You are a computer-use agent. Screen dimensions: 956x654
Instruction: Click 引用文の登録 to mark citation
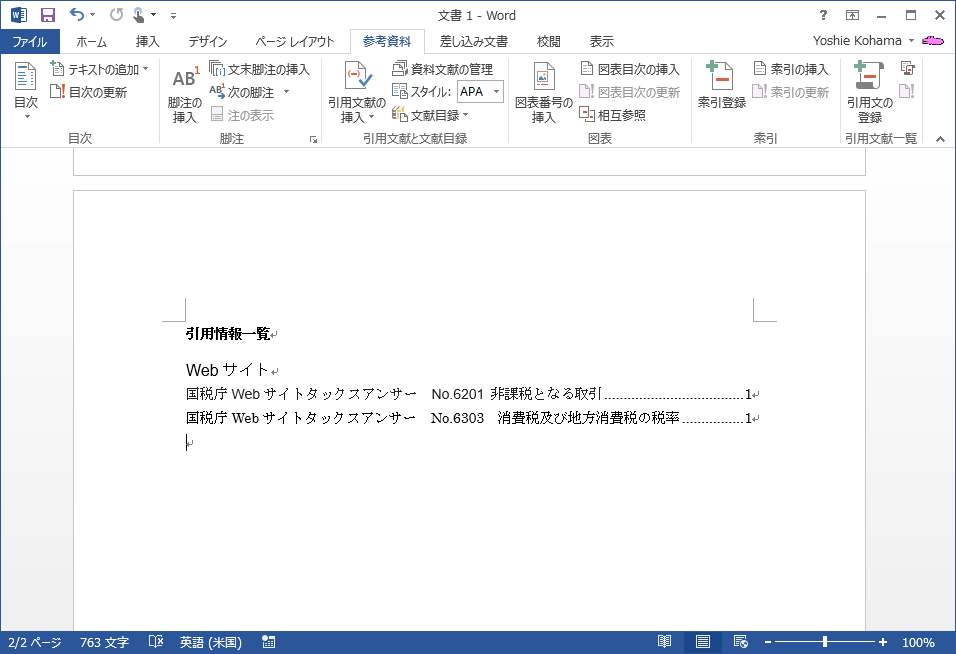pos(869,93)
